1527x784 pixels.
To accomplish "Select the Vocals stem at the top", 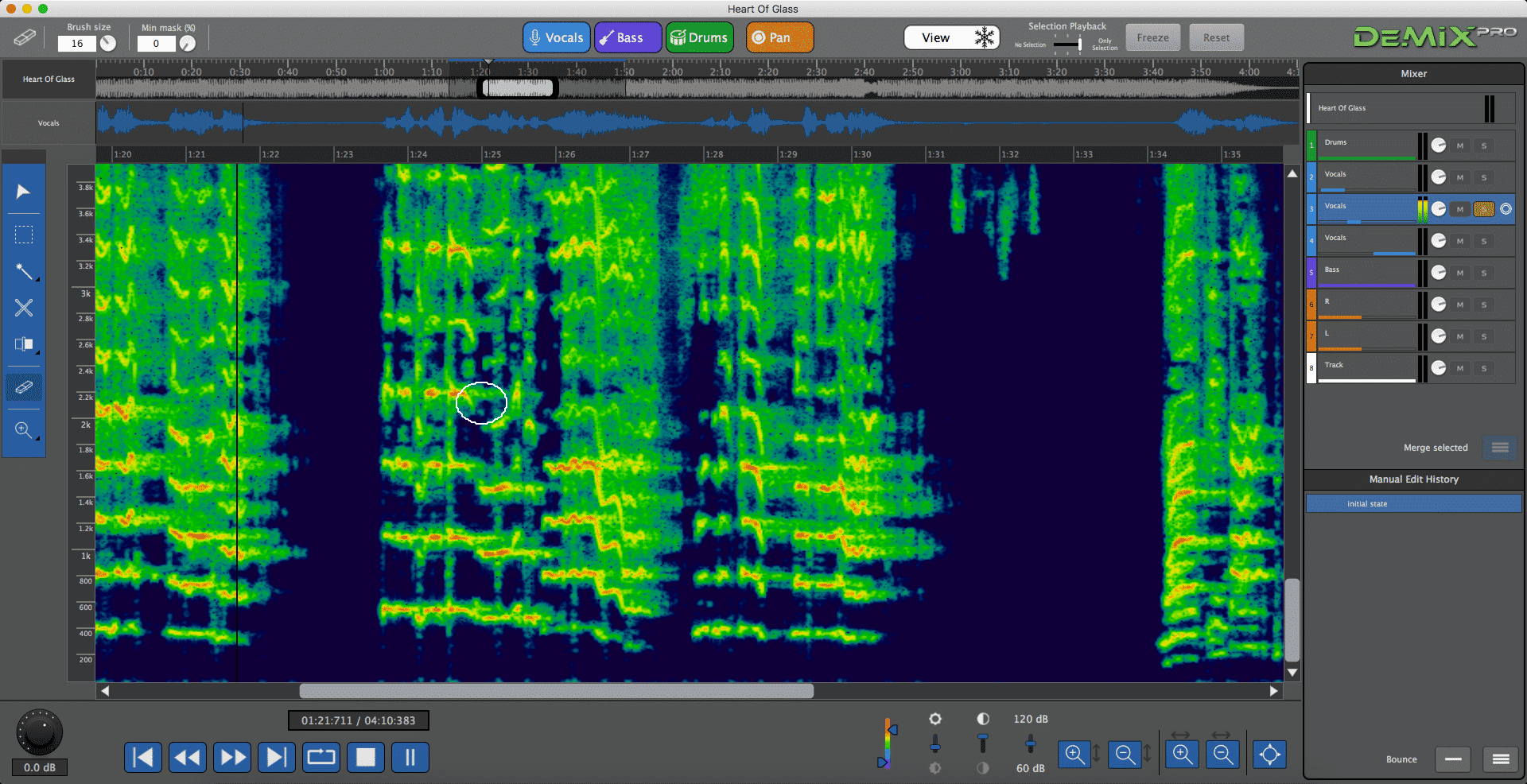I will tap(556, 37).
